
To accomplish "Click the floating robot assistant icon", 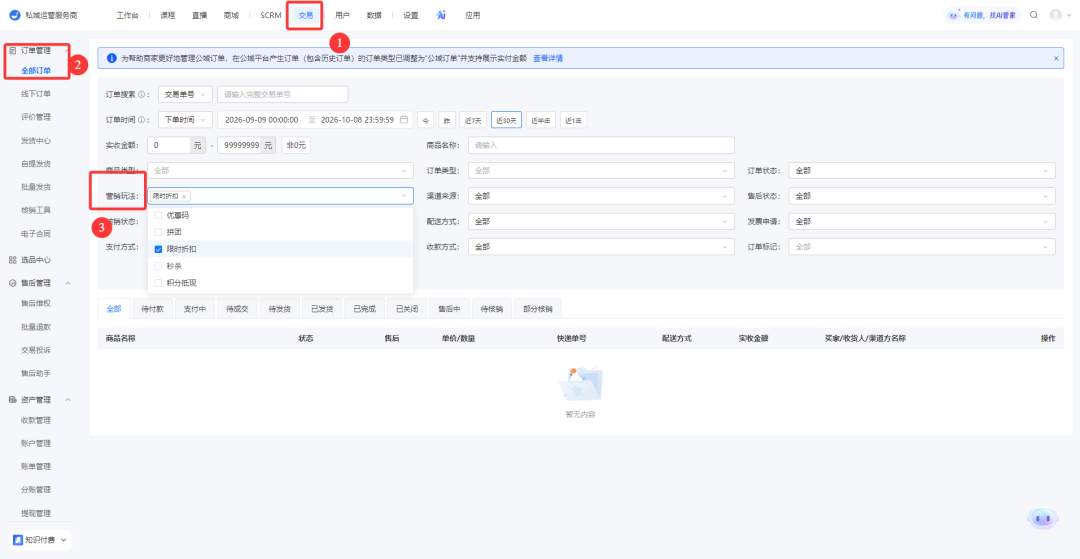I will tap(1042, 518).
